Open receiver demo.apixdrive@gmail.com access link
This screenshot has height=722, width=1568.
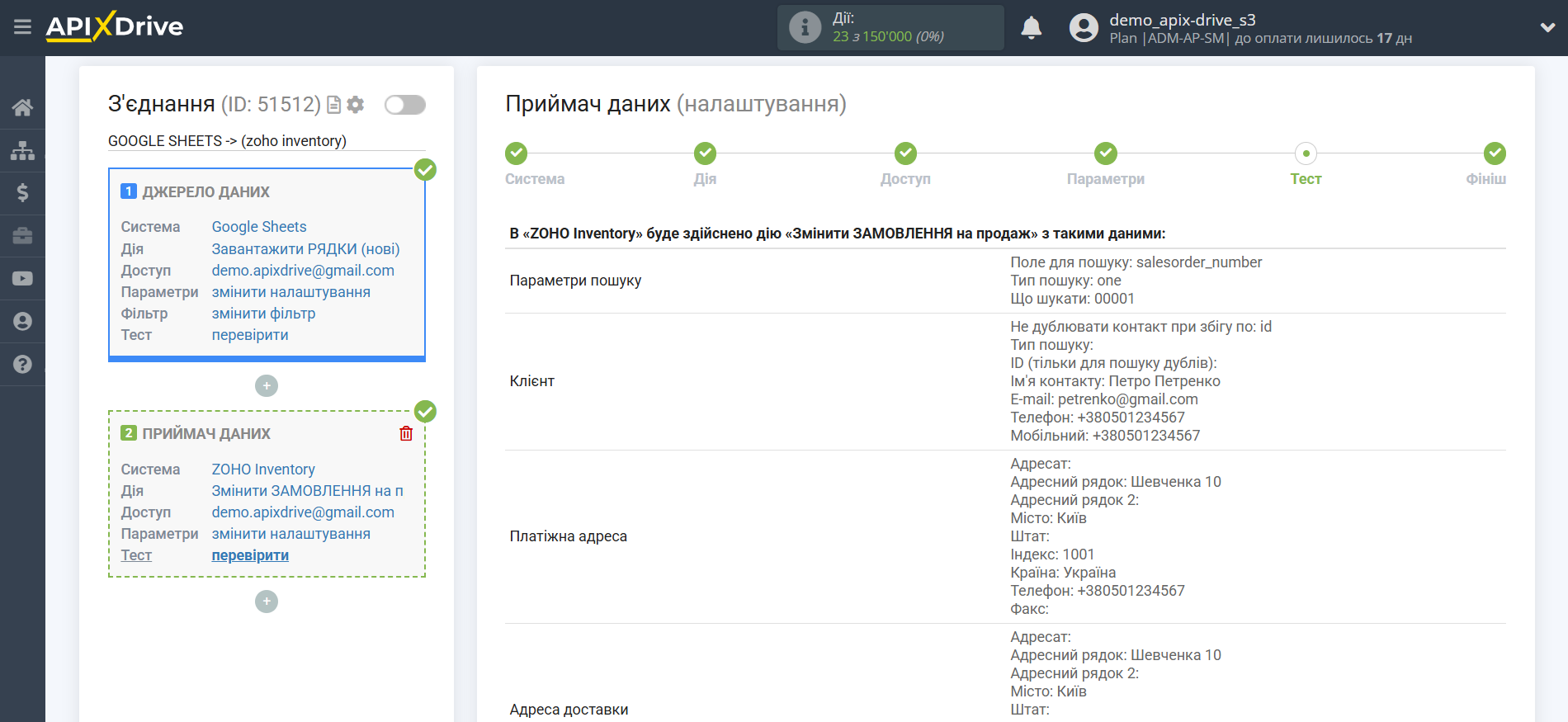pyautogui.click(x=303, y=512)
